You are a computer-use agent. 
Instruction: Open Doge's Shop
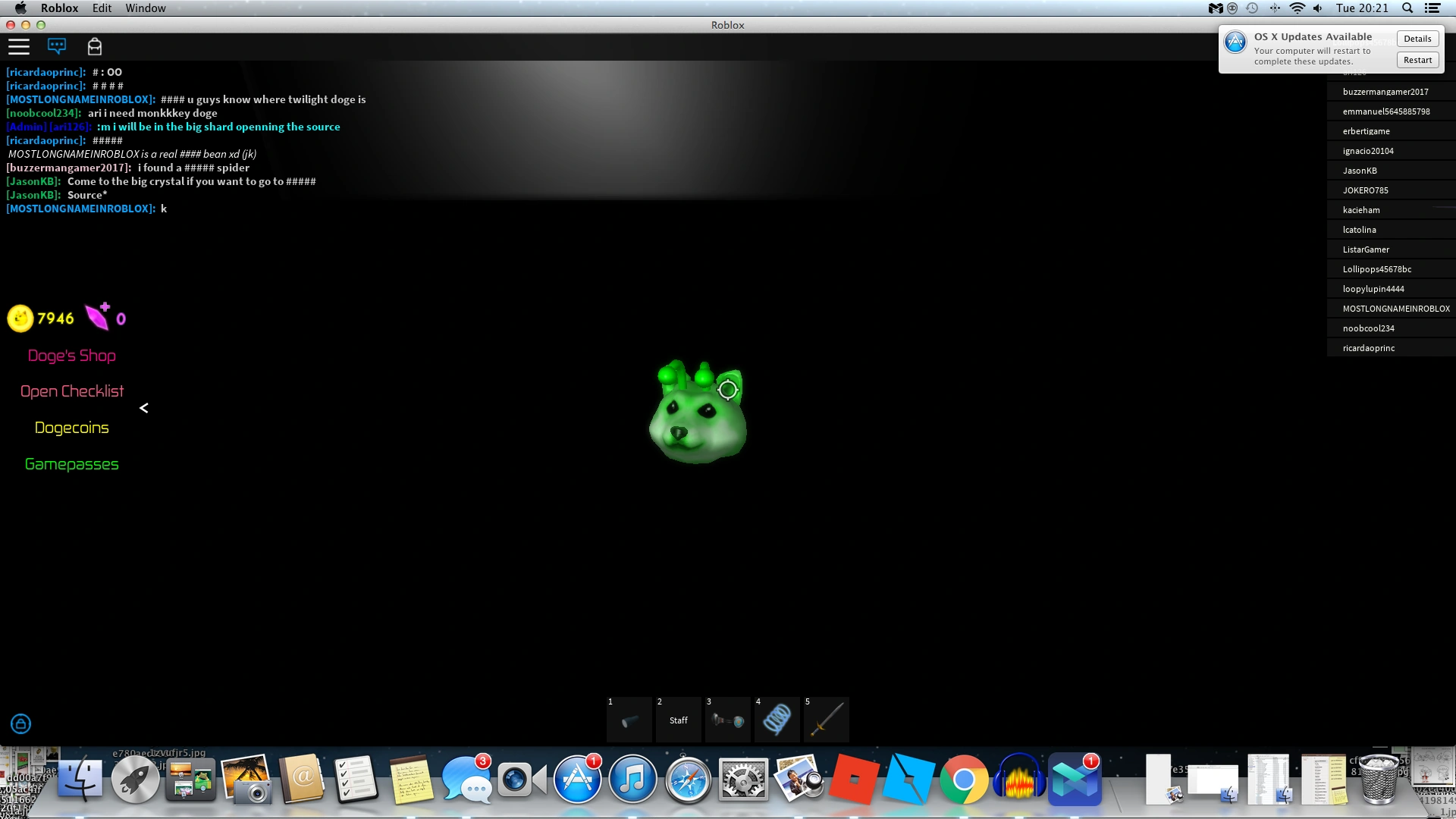pyautogui.click(x=72, y=356)
